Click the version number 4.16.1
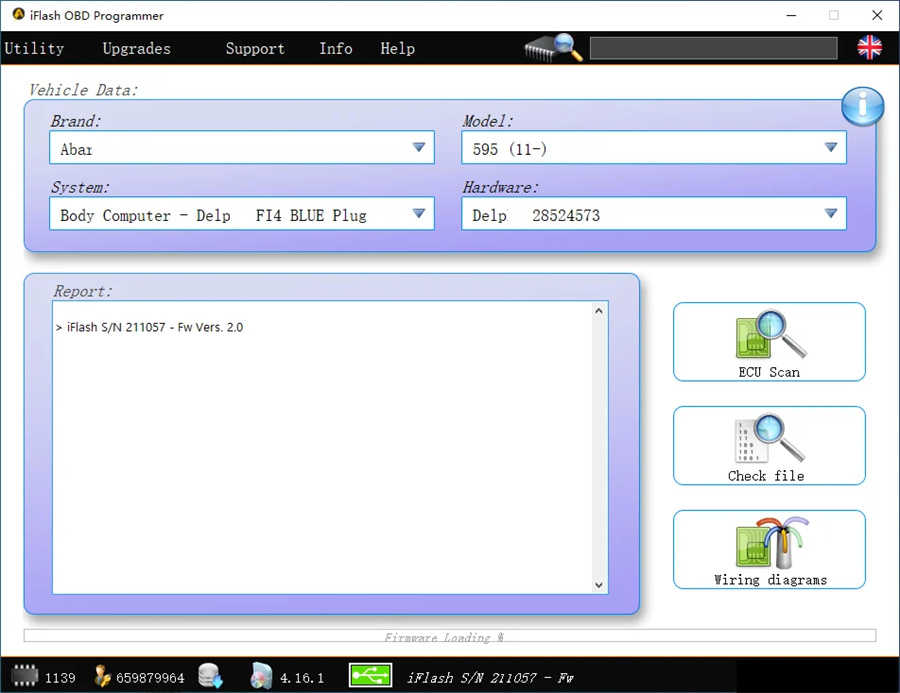Image resolution: width=900 pixels, height=693 pixels. (302, 678)
